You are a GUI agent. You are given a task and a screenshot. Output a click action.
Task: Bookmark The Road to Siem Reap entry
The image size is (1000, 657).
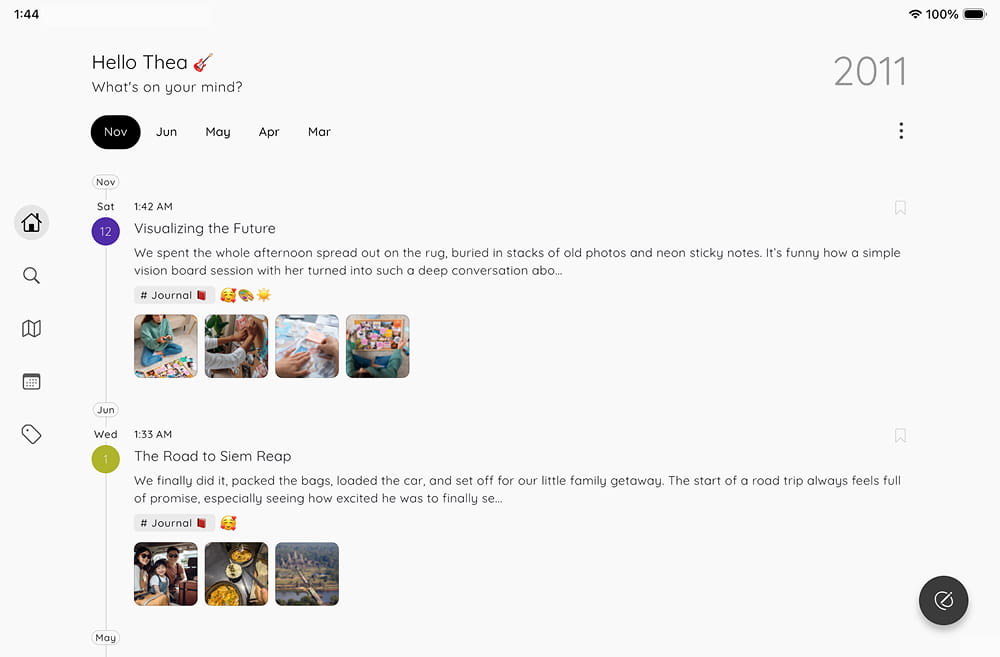pos(900,436)
